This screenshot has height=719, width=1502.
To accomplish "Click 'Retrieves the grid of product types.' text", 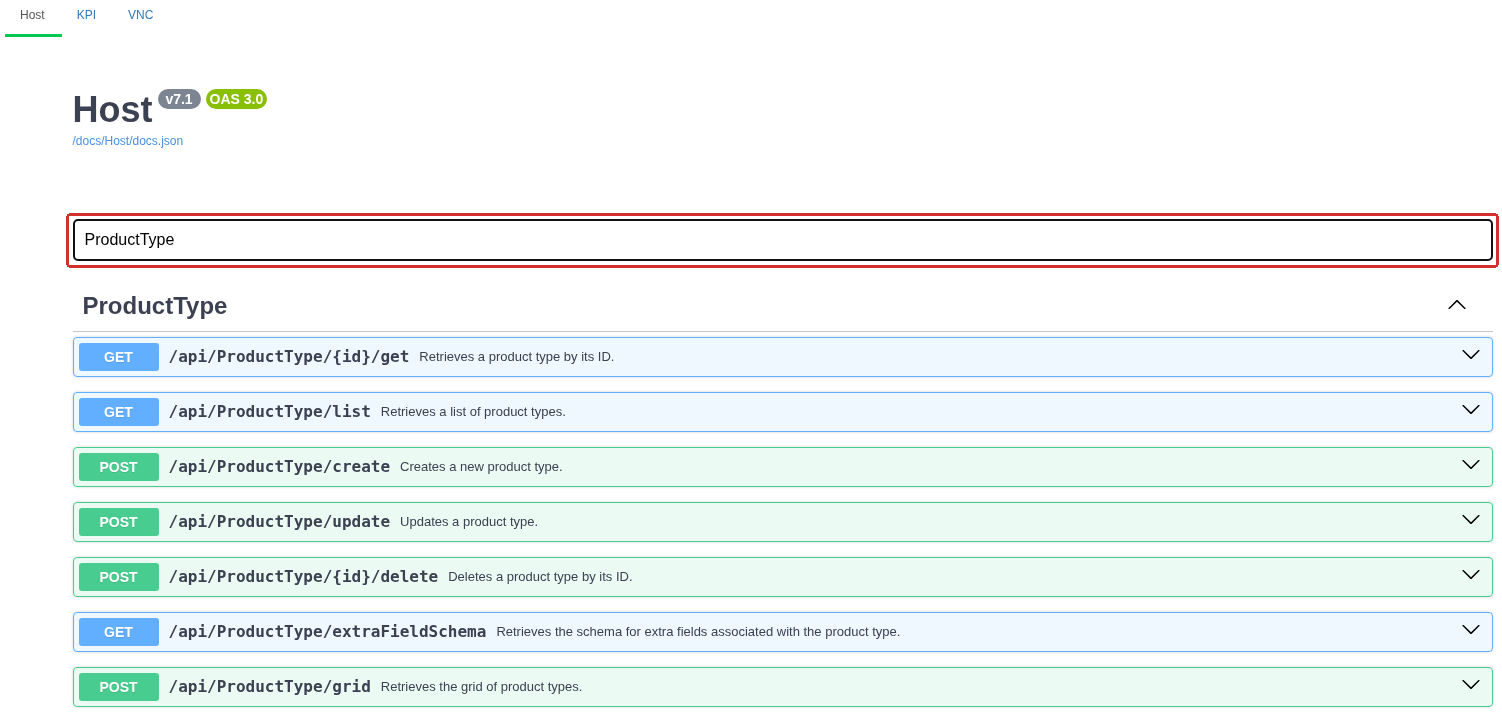I will click(481, 687).
